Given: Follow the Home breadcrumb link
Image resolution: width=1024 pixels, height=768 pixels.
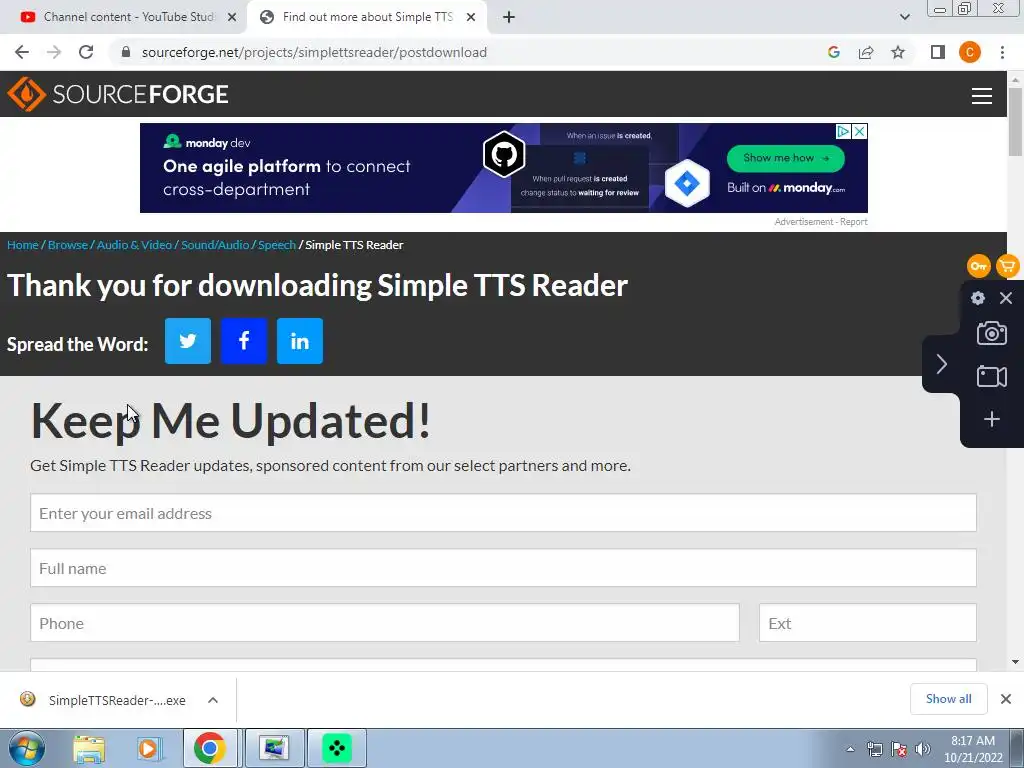Looking at the screenshot, I should [23, 245].
